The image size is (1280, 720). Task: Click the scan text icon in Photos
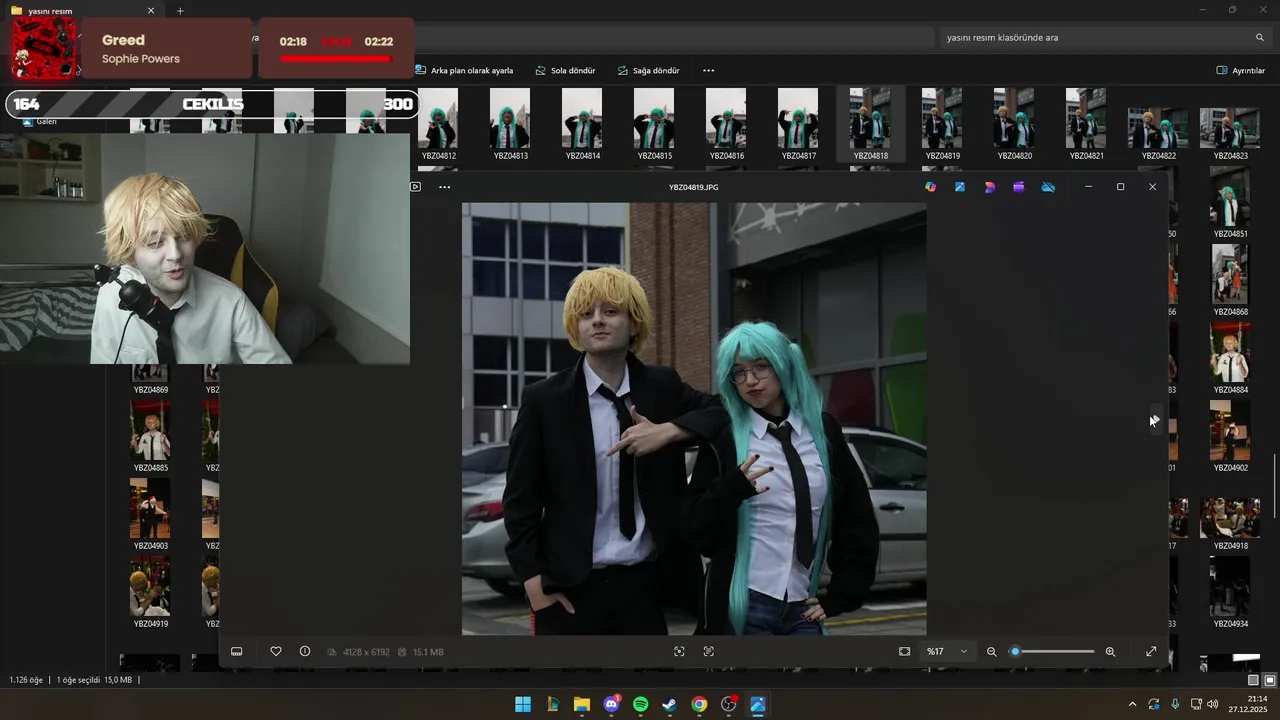pos(709,651)
